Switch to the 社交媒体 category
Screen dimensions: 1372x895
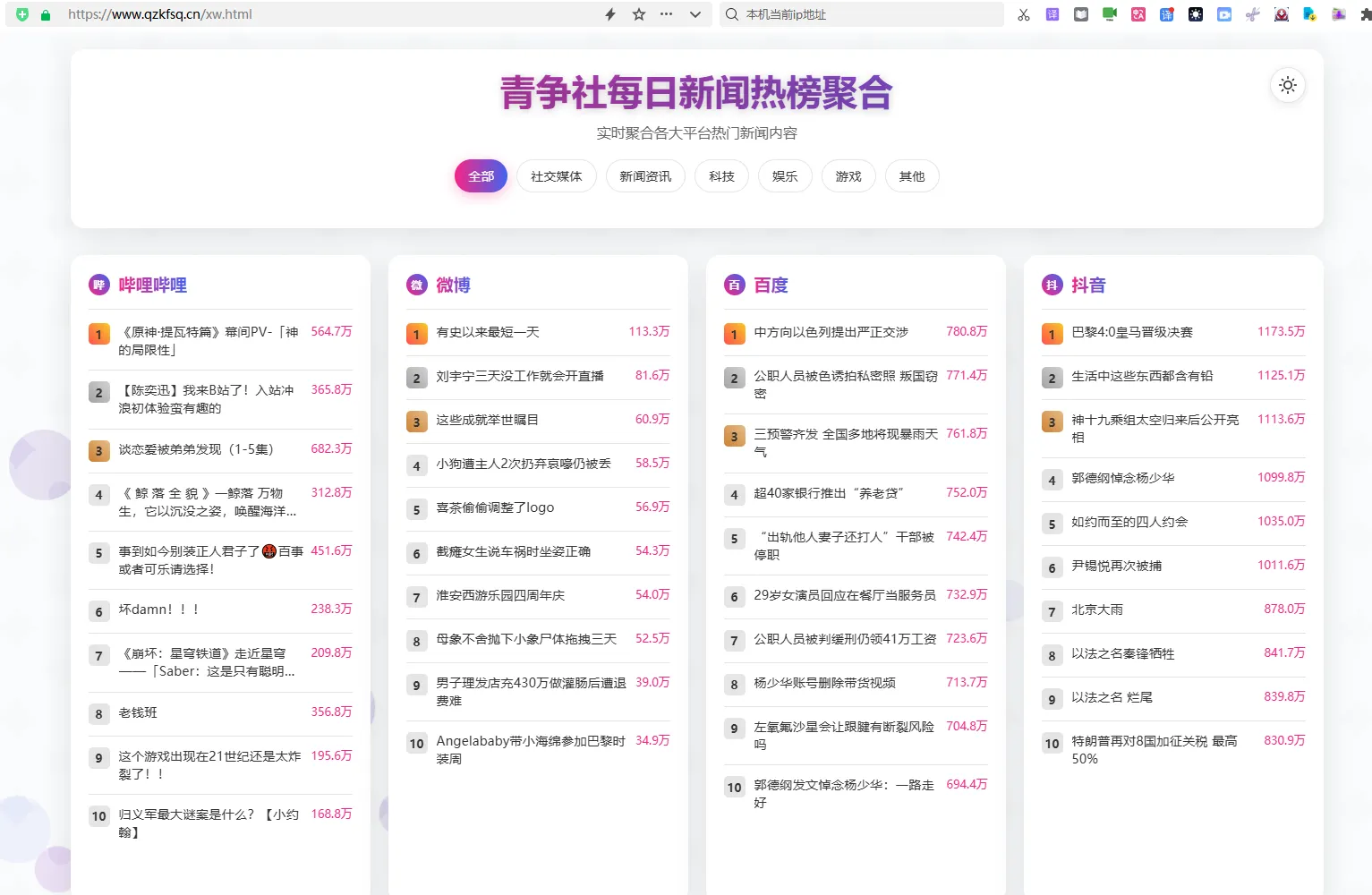click(x=556, y=176)
